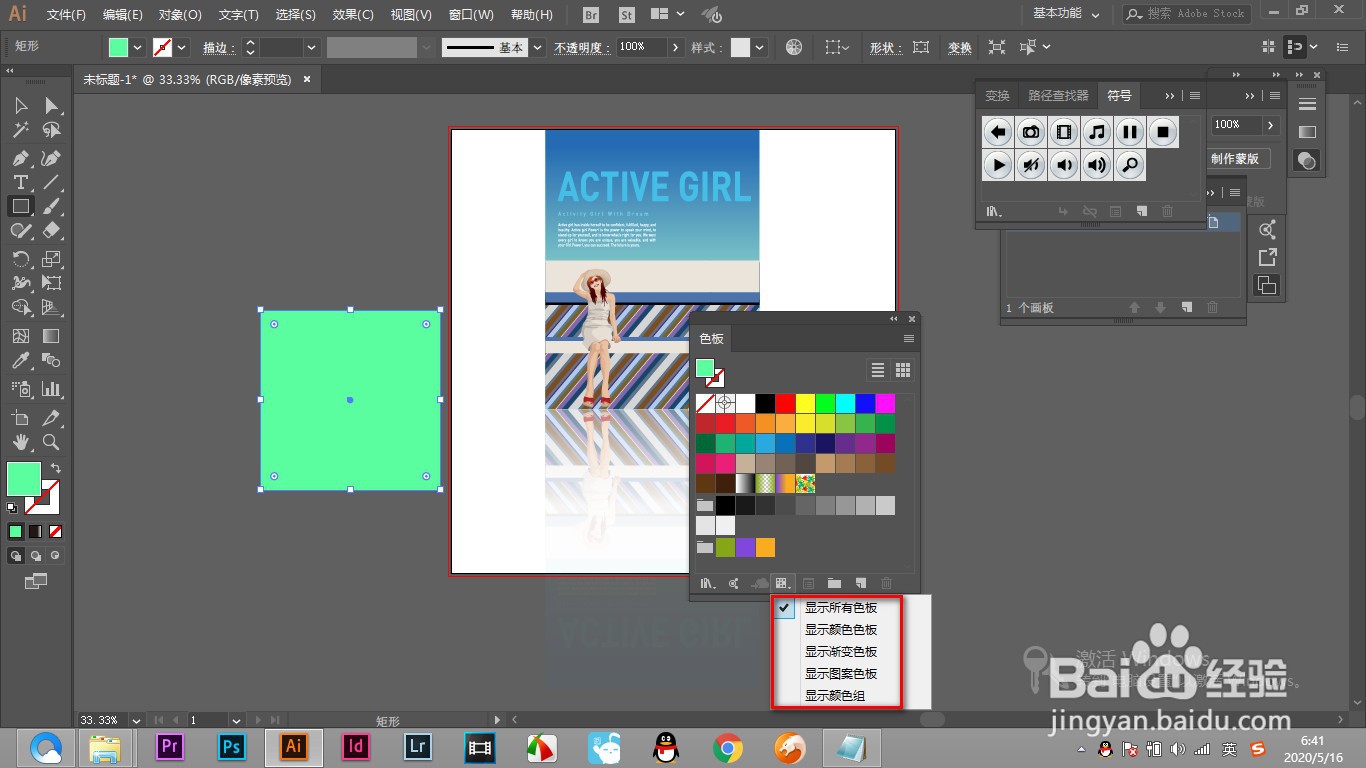The image size is (1366, 768).
Task: Select the Type tool
Action: pos(20,182)
